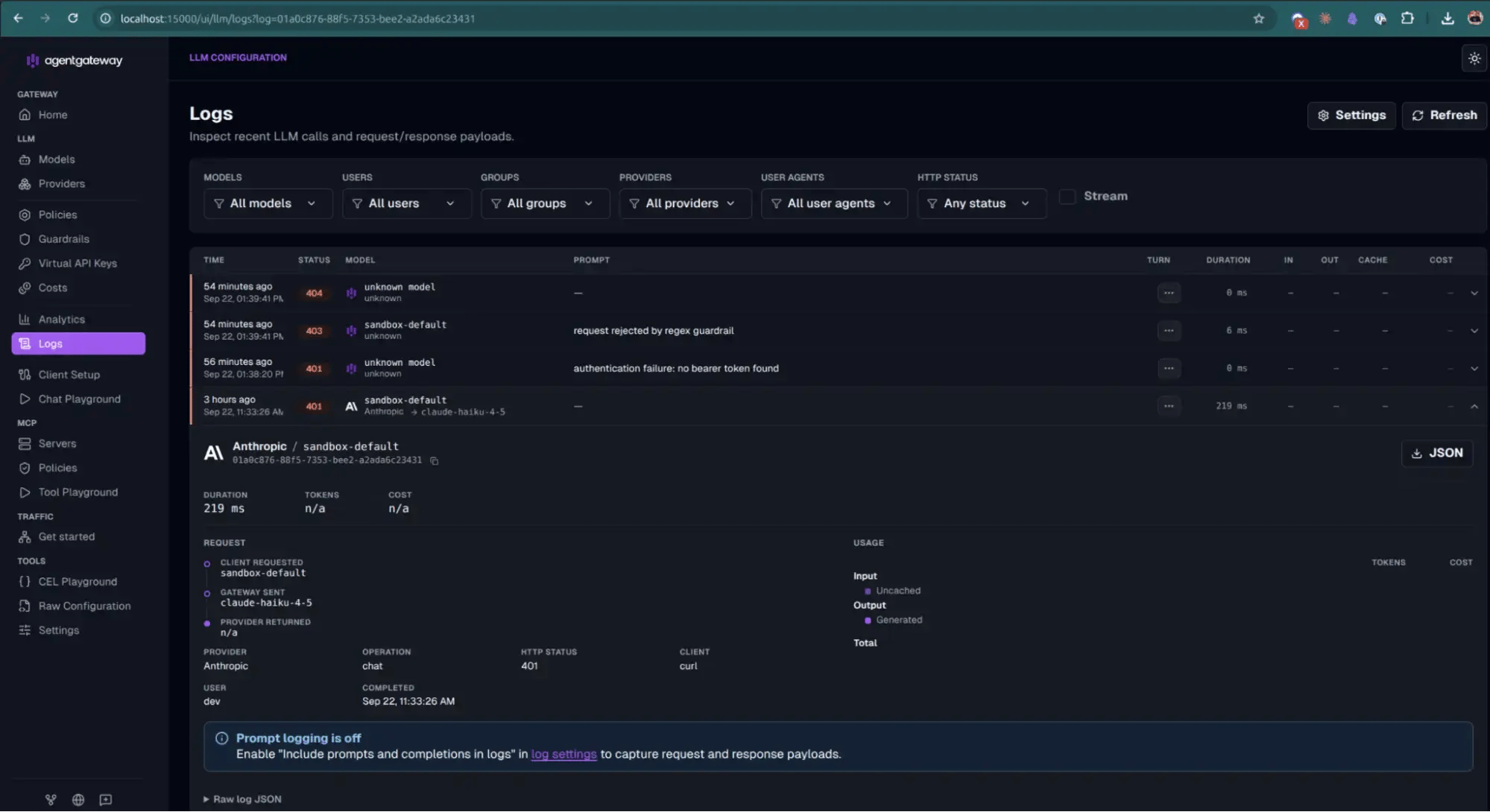The image size is (1490, 812).
Task: Open the browser downloads icon
Action: [1448, 19]
